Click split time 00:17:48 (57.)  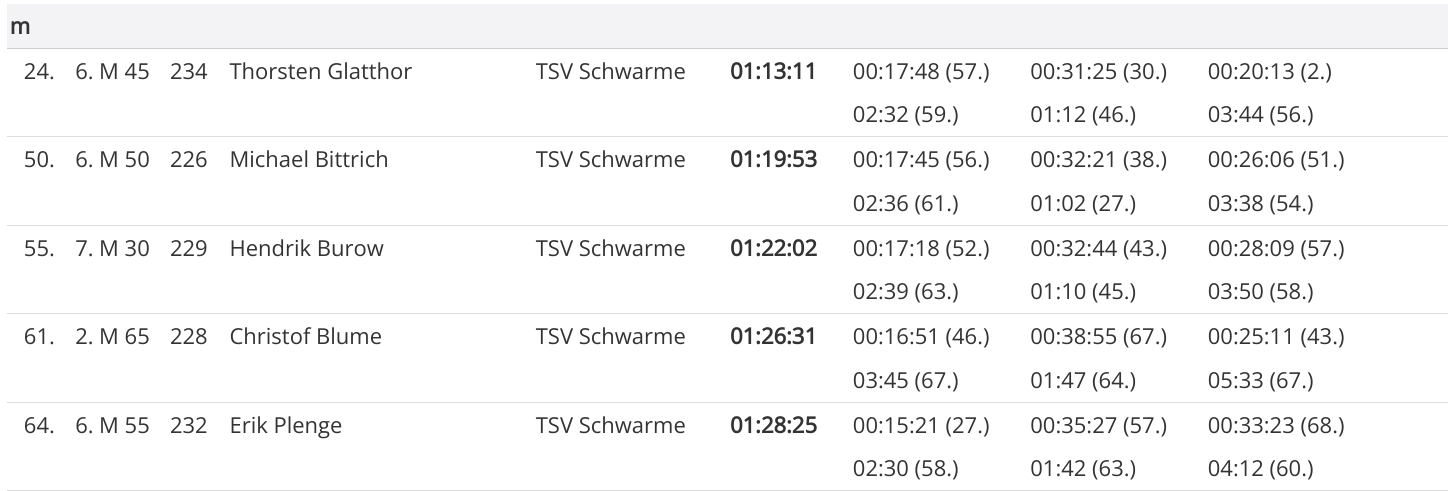[920, 72]
